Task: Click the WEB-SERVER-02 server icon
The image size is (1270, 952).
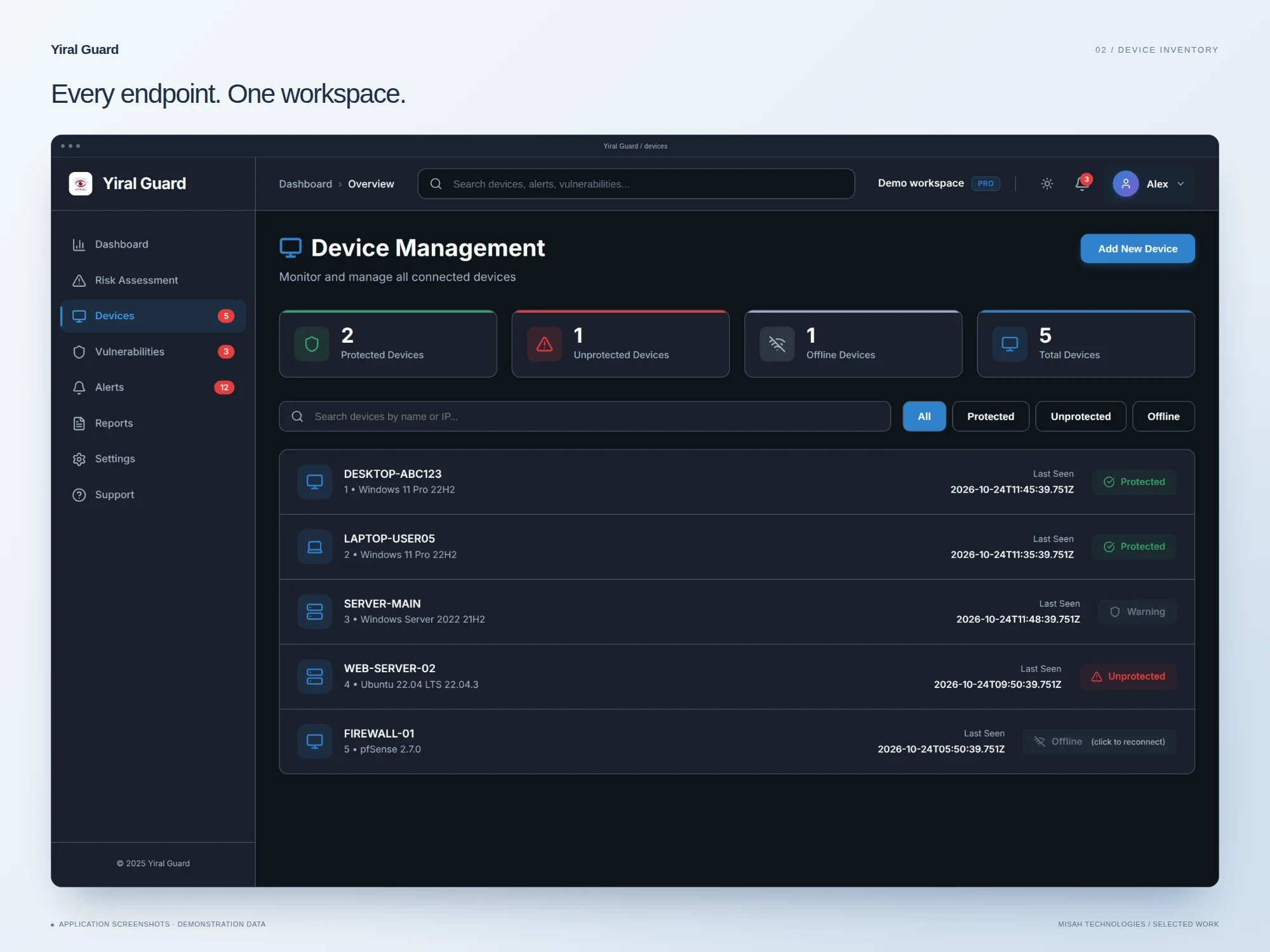Action: point(314,677)
